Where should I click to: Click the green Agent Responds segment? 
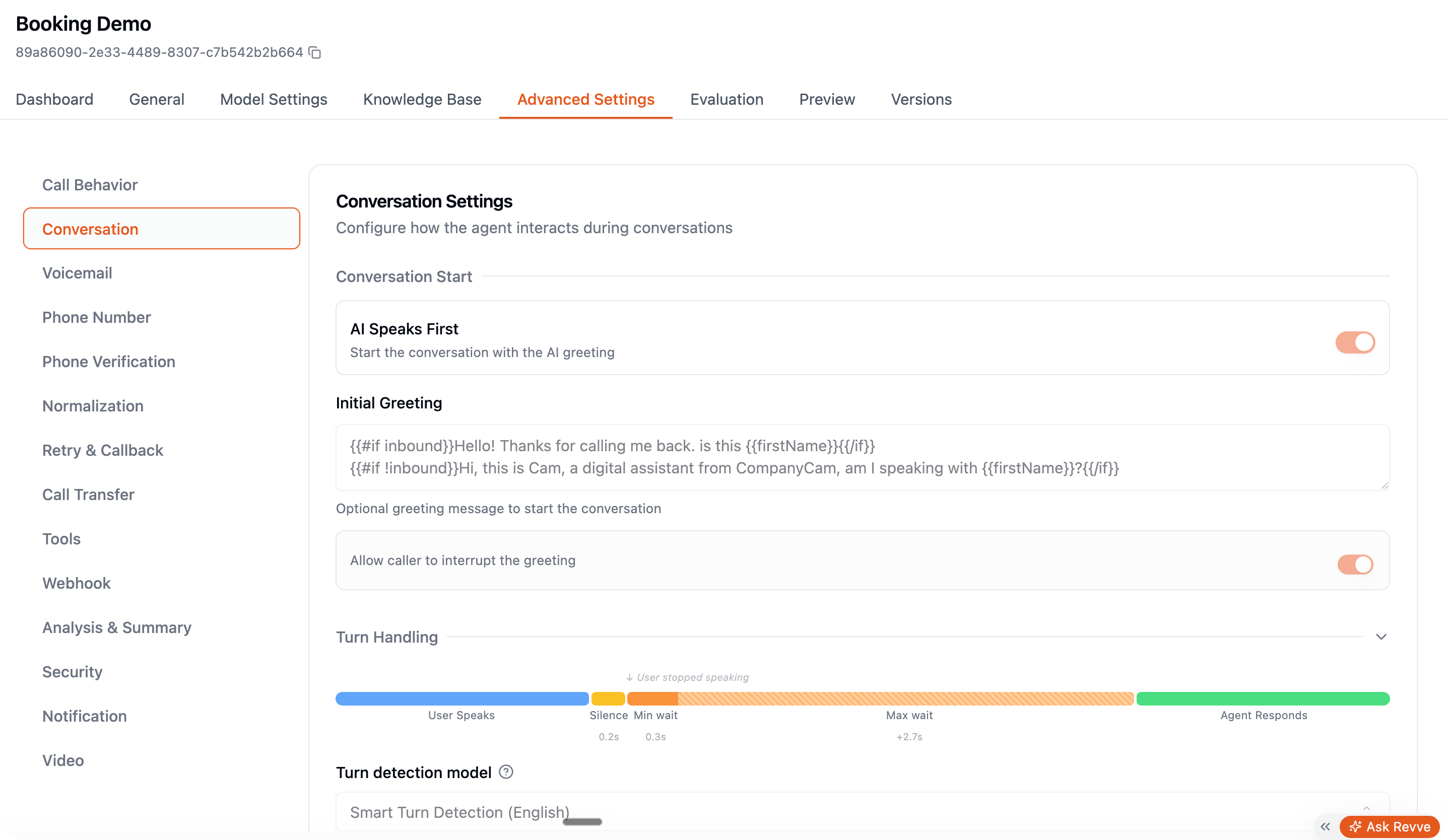click(x=1263, y=698)
